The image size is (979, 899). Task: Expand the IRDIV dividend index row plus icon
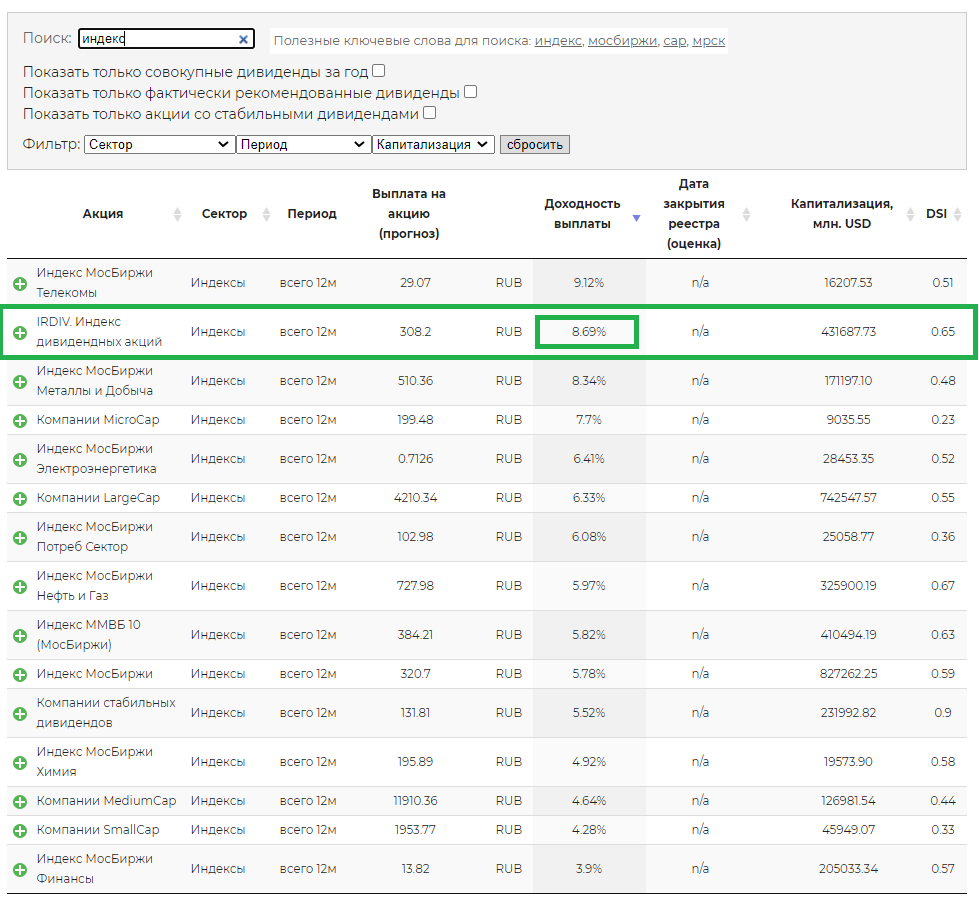pyautogui.click(x=20, y=332)
